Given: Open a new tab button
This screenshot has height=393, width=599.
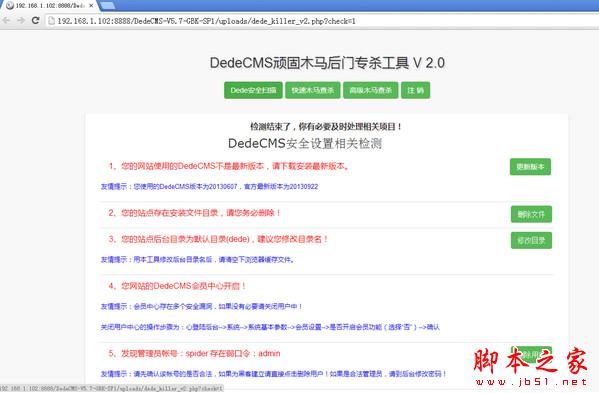Looking at the screenshot, I should 107,5.
